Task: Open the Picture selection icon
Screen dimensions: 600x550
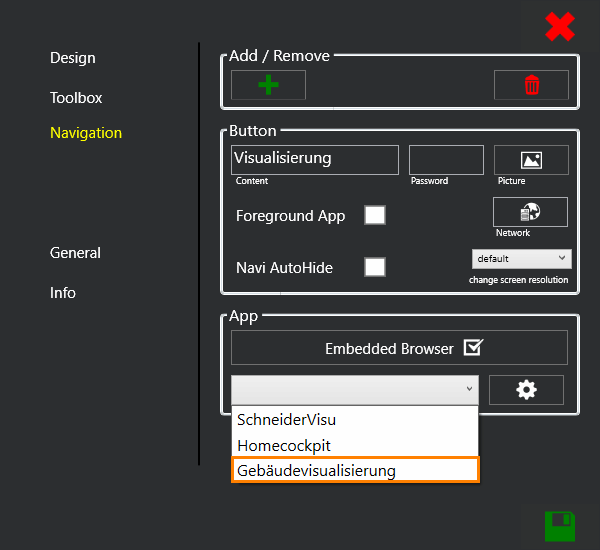Action: 531,160
